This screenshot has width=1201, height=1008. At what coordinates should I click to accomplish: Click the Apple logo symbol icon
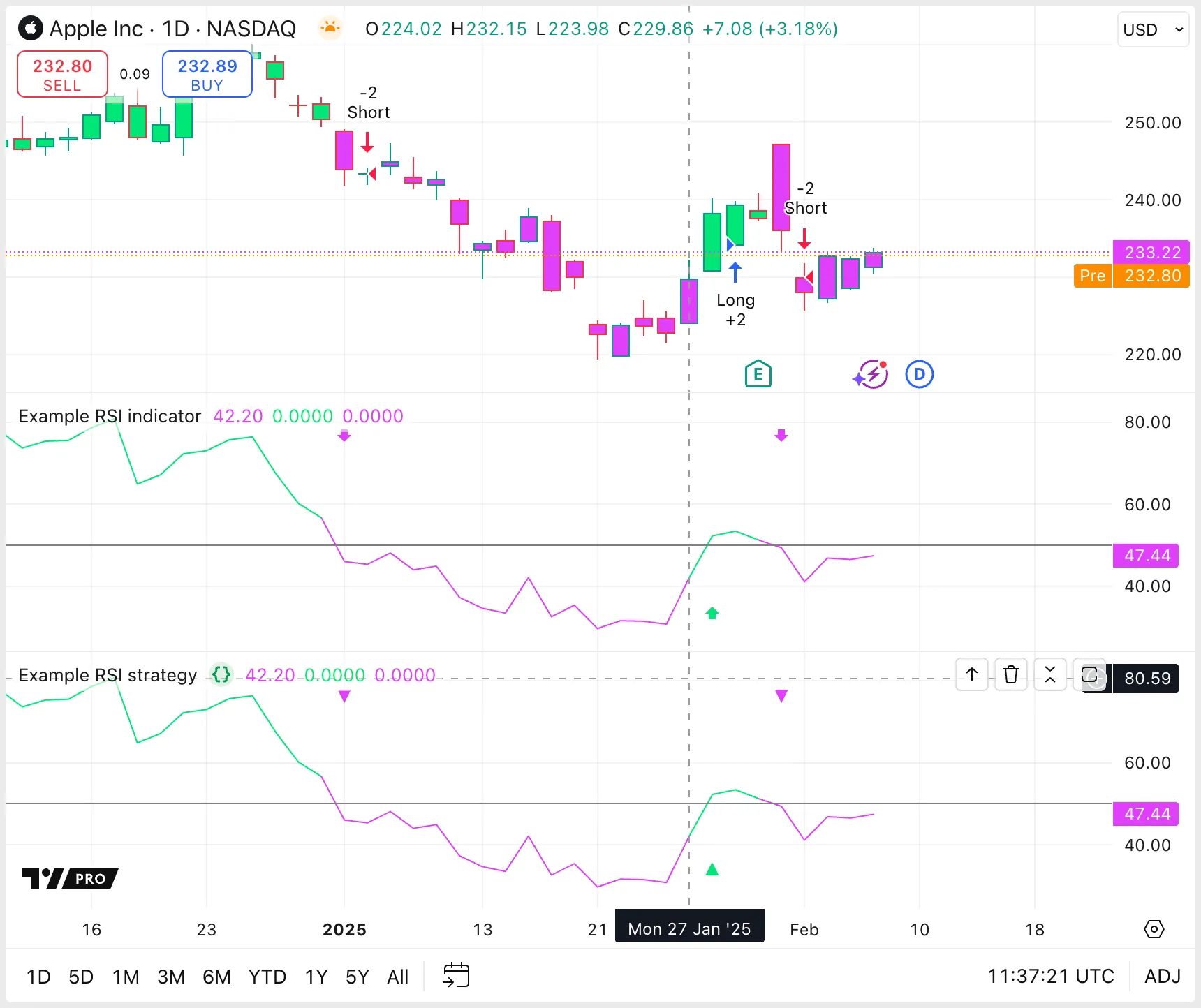(x=30, y=29)
